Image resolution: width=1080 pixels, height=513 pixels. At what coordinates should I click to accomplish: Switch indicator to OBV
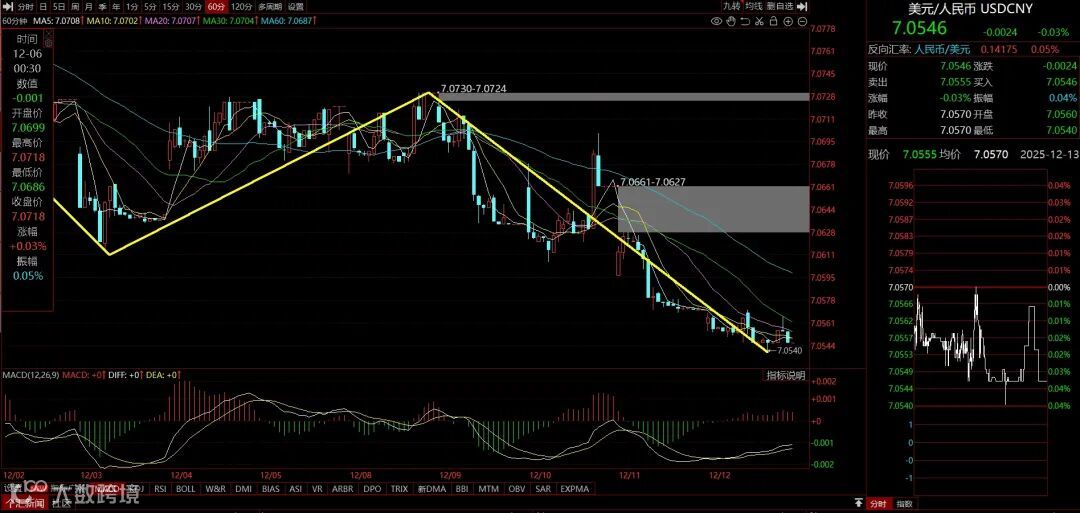pyautogui.click(x=517, y=489)
